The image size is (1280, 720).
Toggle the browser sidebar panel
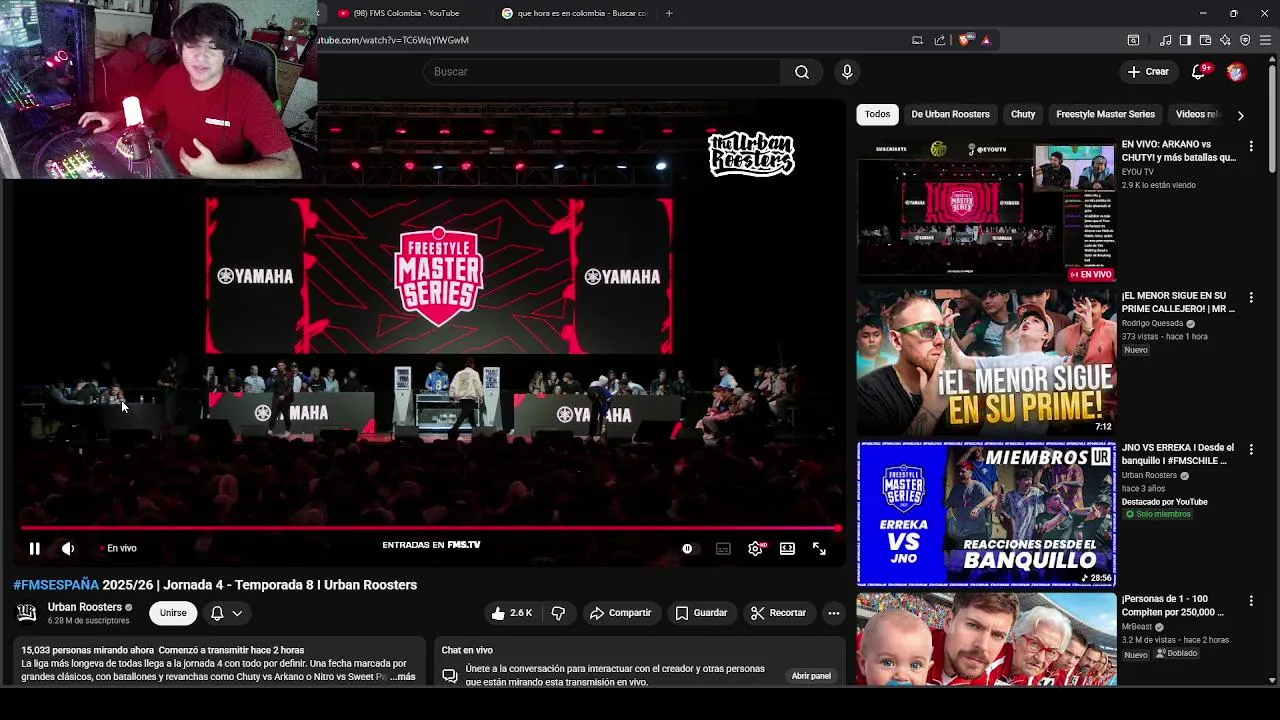1185,40
